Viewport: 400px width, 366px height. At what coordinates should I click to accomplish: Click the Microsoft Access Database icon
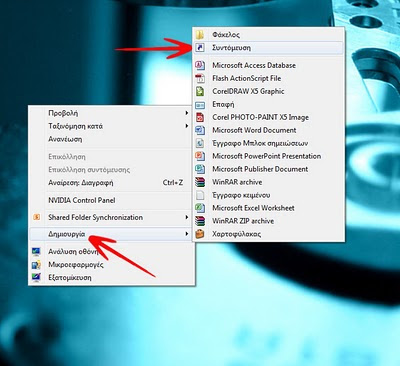(200, 65)
